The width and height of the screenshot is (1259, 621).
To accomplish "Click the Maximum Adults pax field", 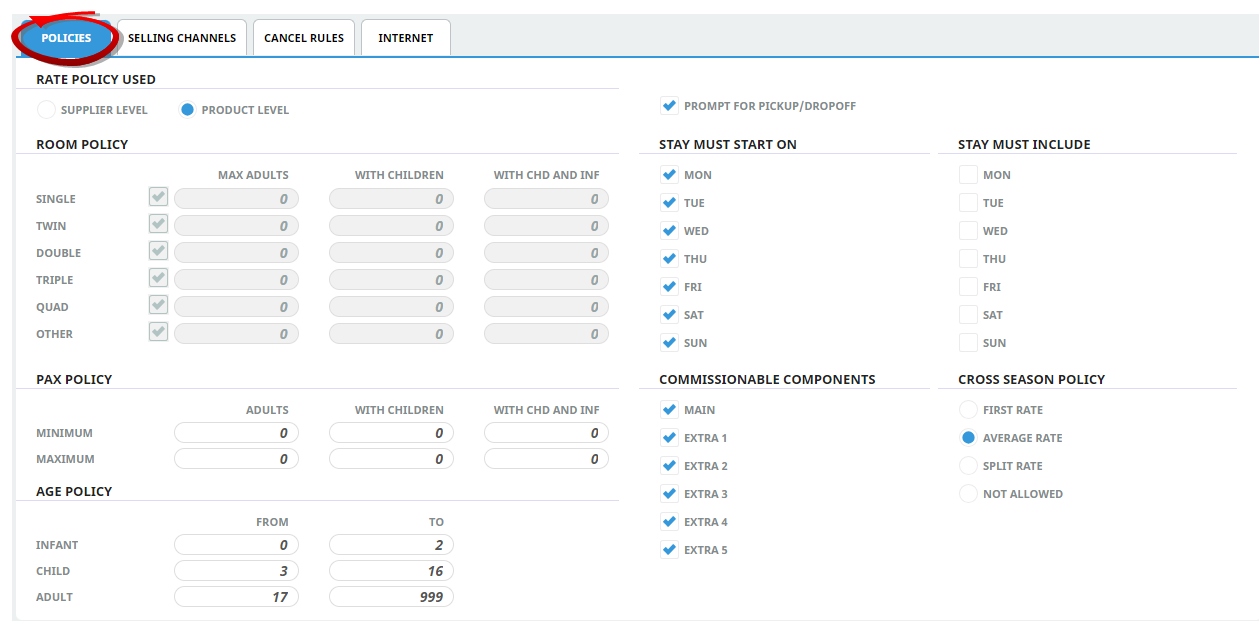I will click(236, 459).
